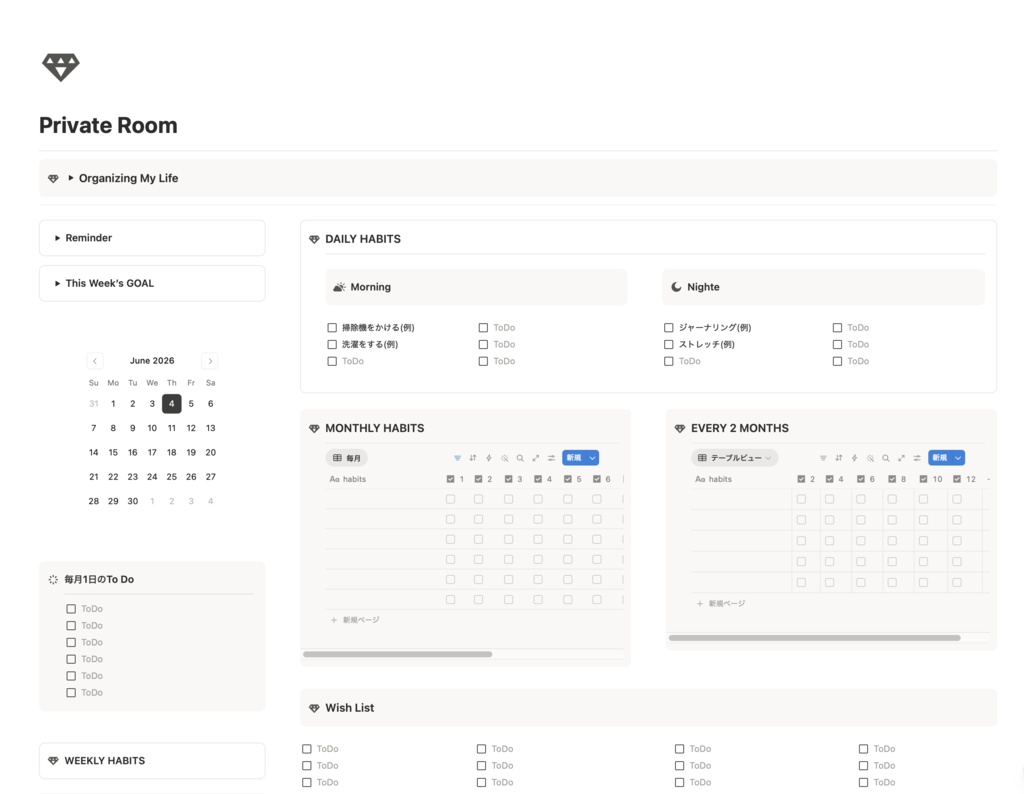The image size is (1024, 794).
Task: Check the ストレッチ(例) checkbox
Action: pos(668,345)
